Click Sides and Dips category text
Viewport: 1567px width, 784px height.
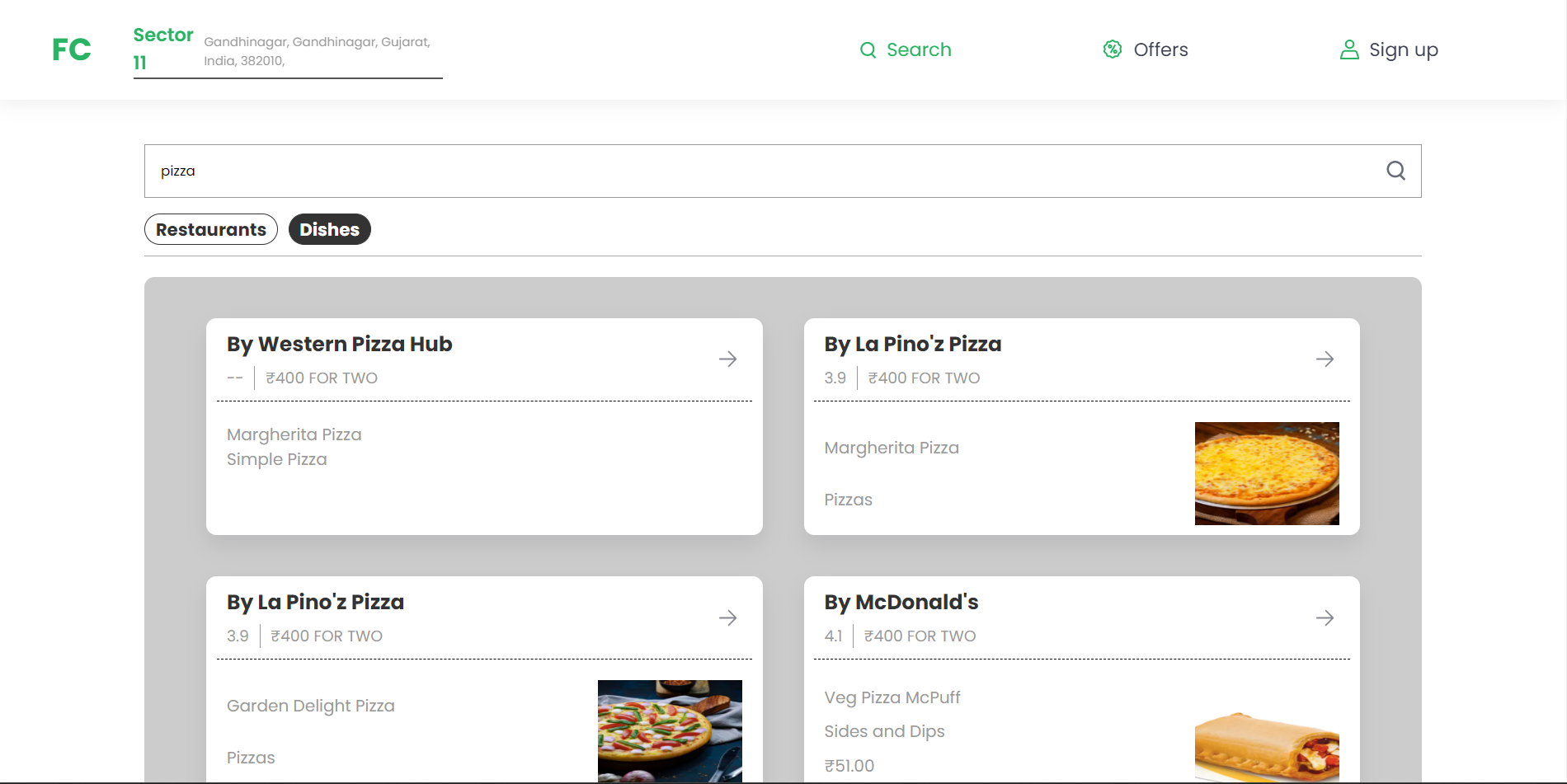tap(884, 731)
